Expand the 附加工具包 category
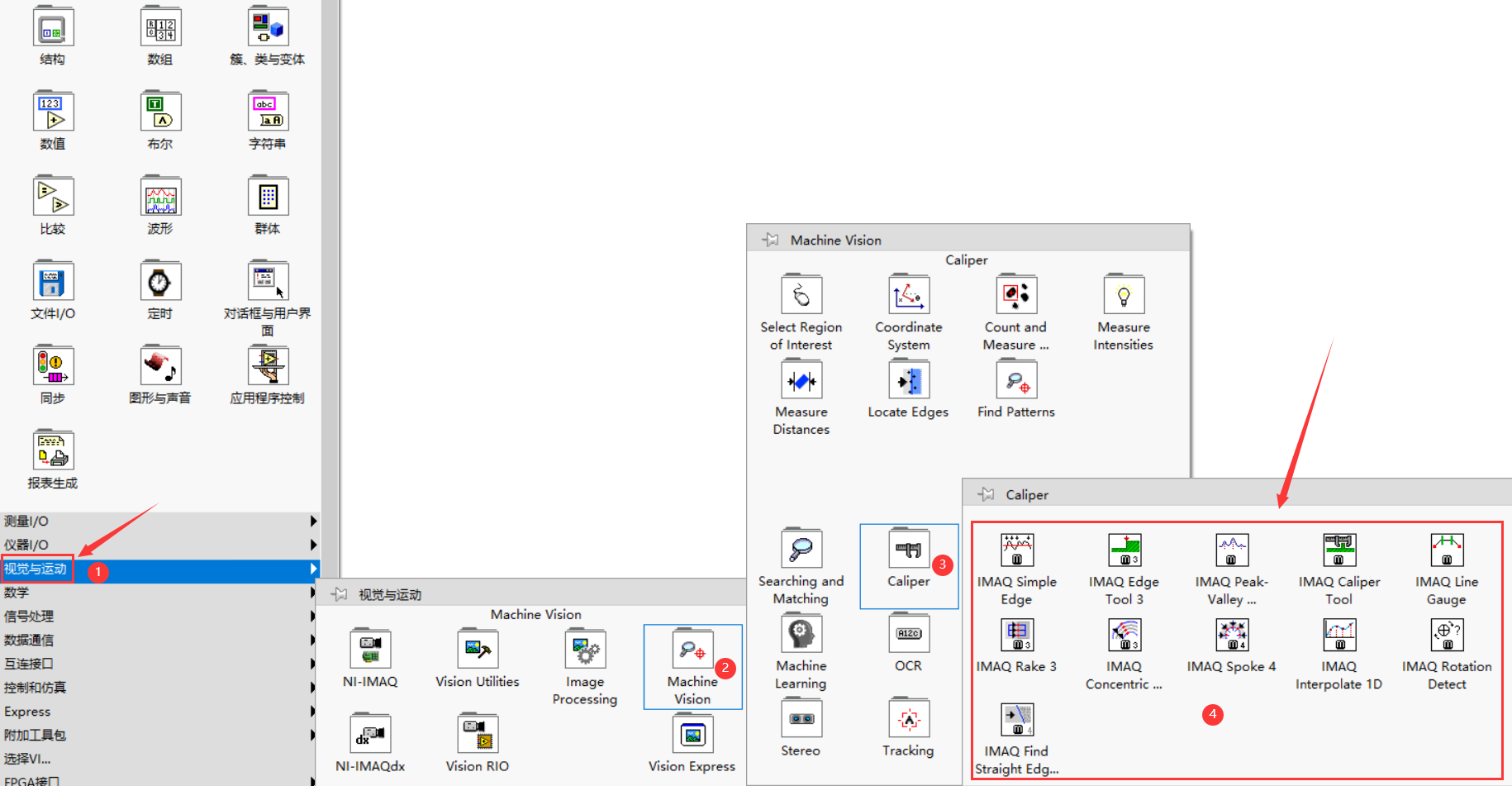This screenshot has height=786, width=1512. tap(159, 735)
